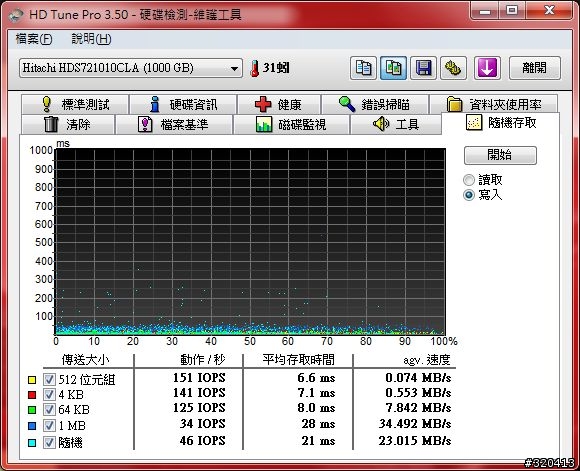Open the 磁碟監視 tab
Screen dimensions: 580x471
pyautogui.click(x=291, y=124)
